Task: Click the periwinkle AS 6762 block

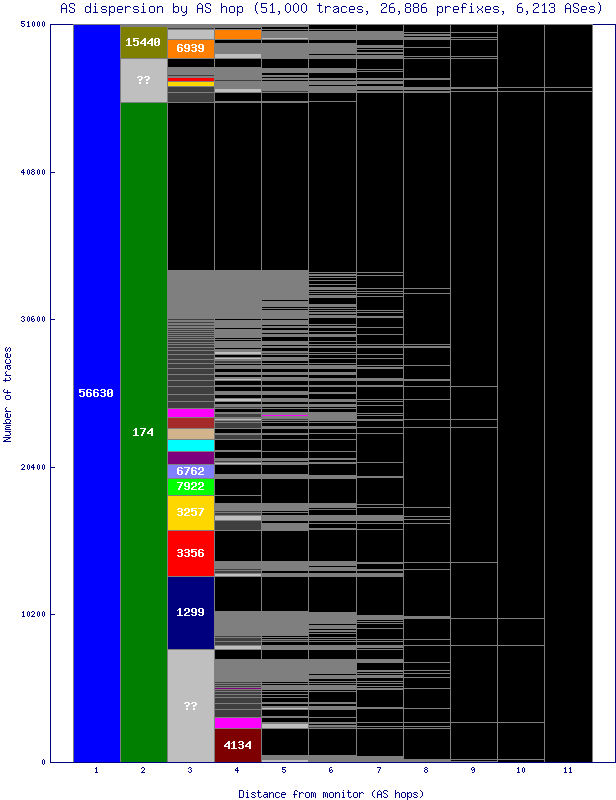Action: [190, 471]
